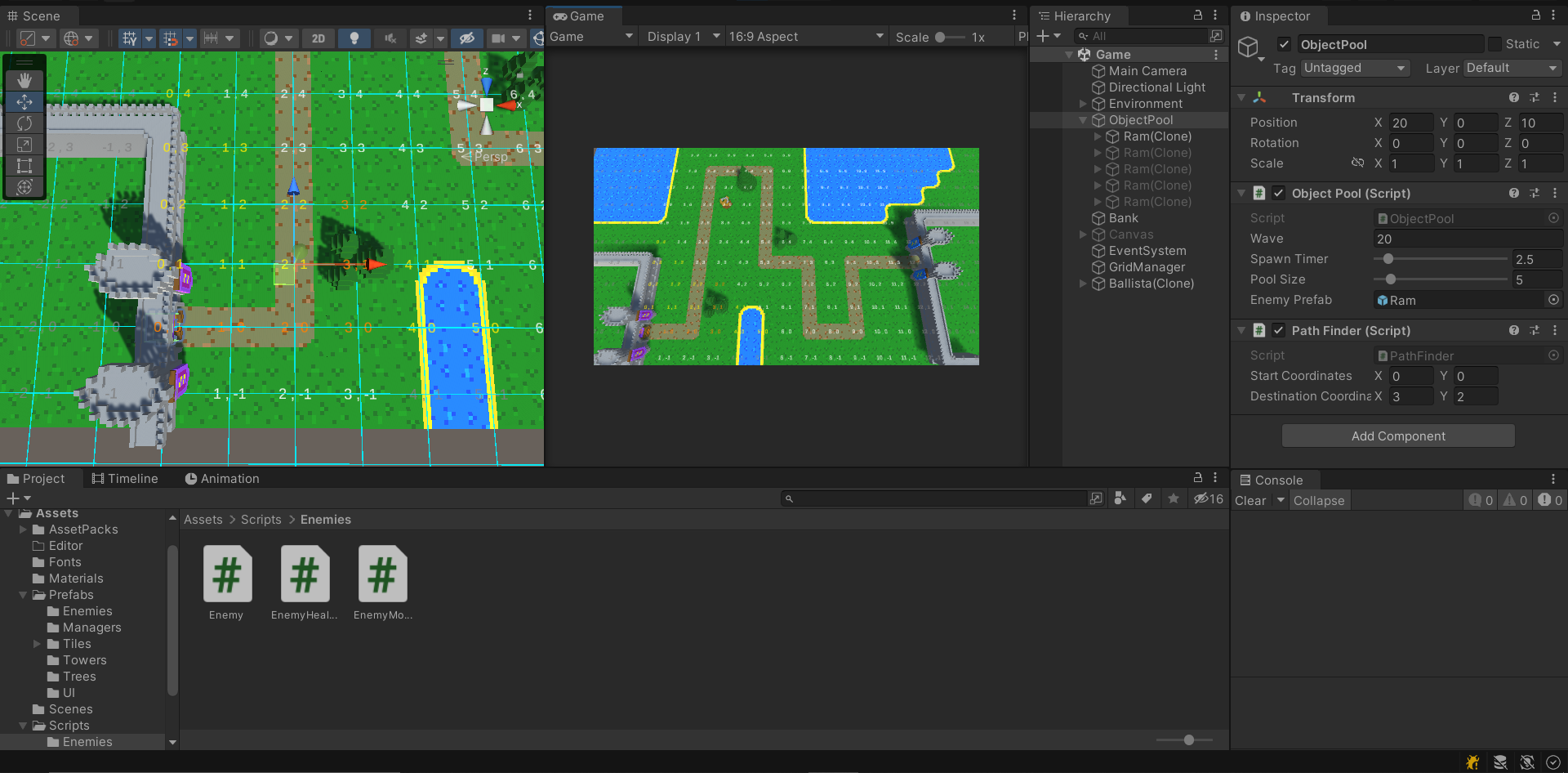The width and height of the screenshot is (1568, 773).
Task: Toggle 2D view mode
Action: pyautogui.click(x=318, y=38)
